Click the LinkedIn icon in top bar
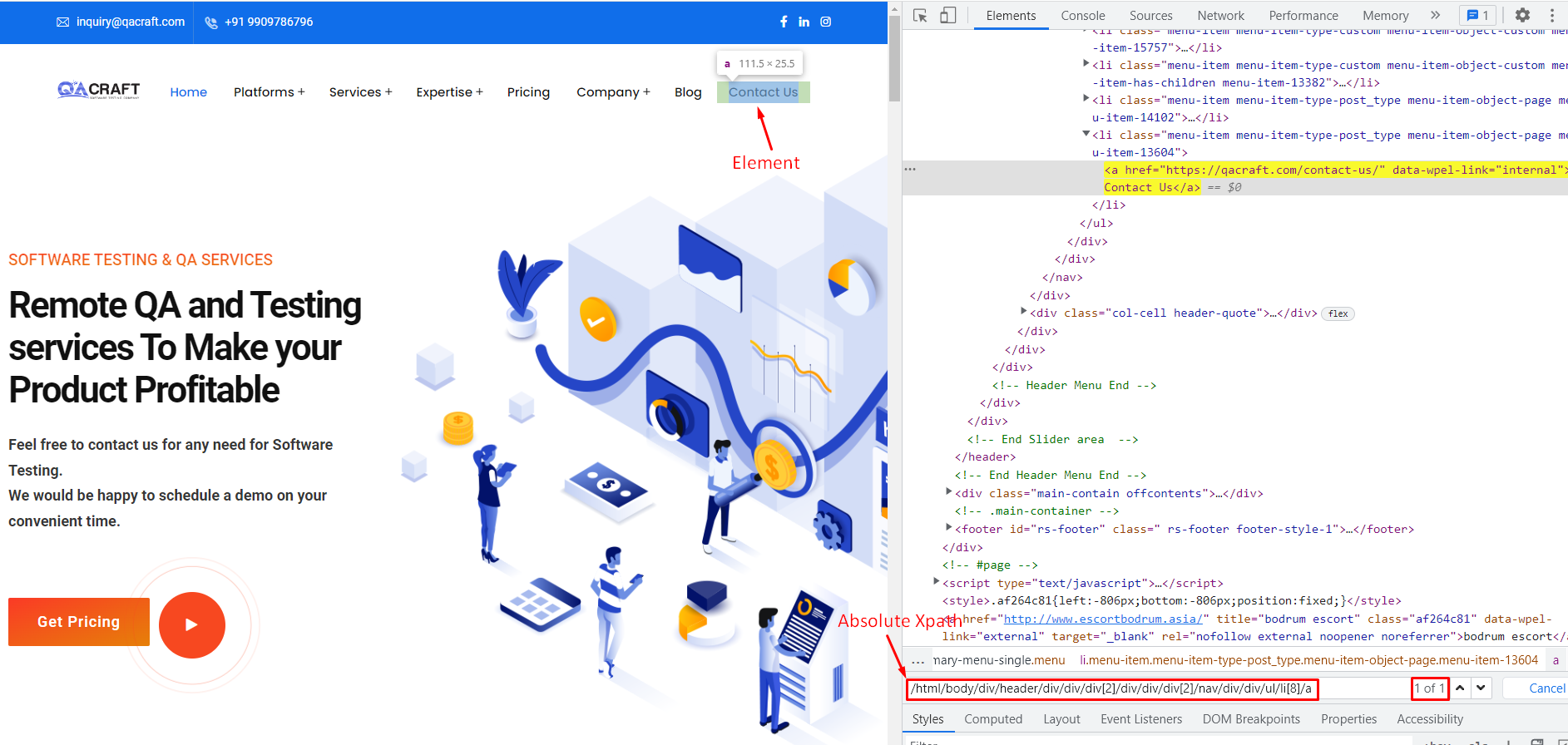Viewport: 1568px width, 745px height. (804, 22)
